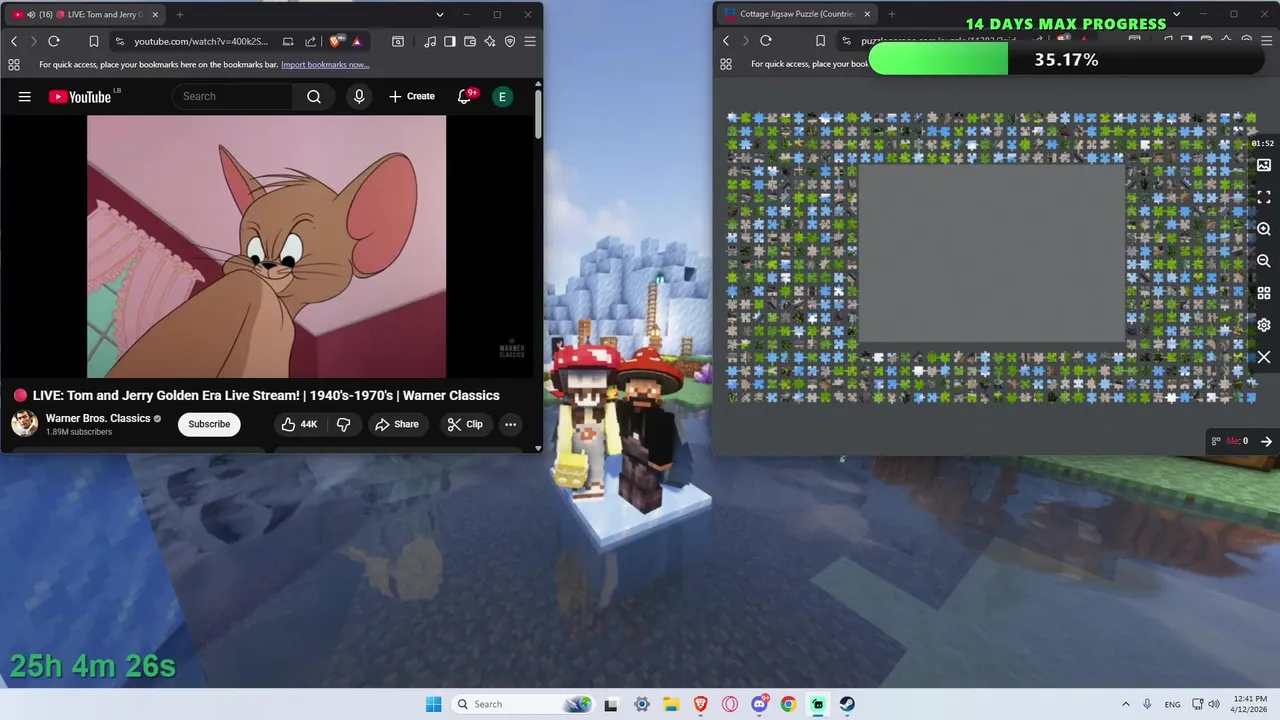
Task: Open tab list dropdown in YouTube window
Action: pos(440,15)
